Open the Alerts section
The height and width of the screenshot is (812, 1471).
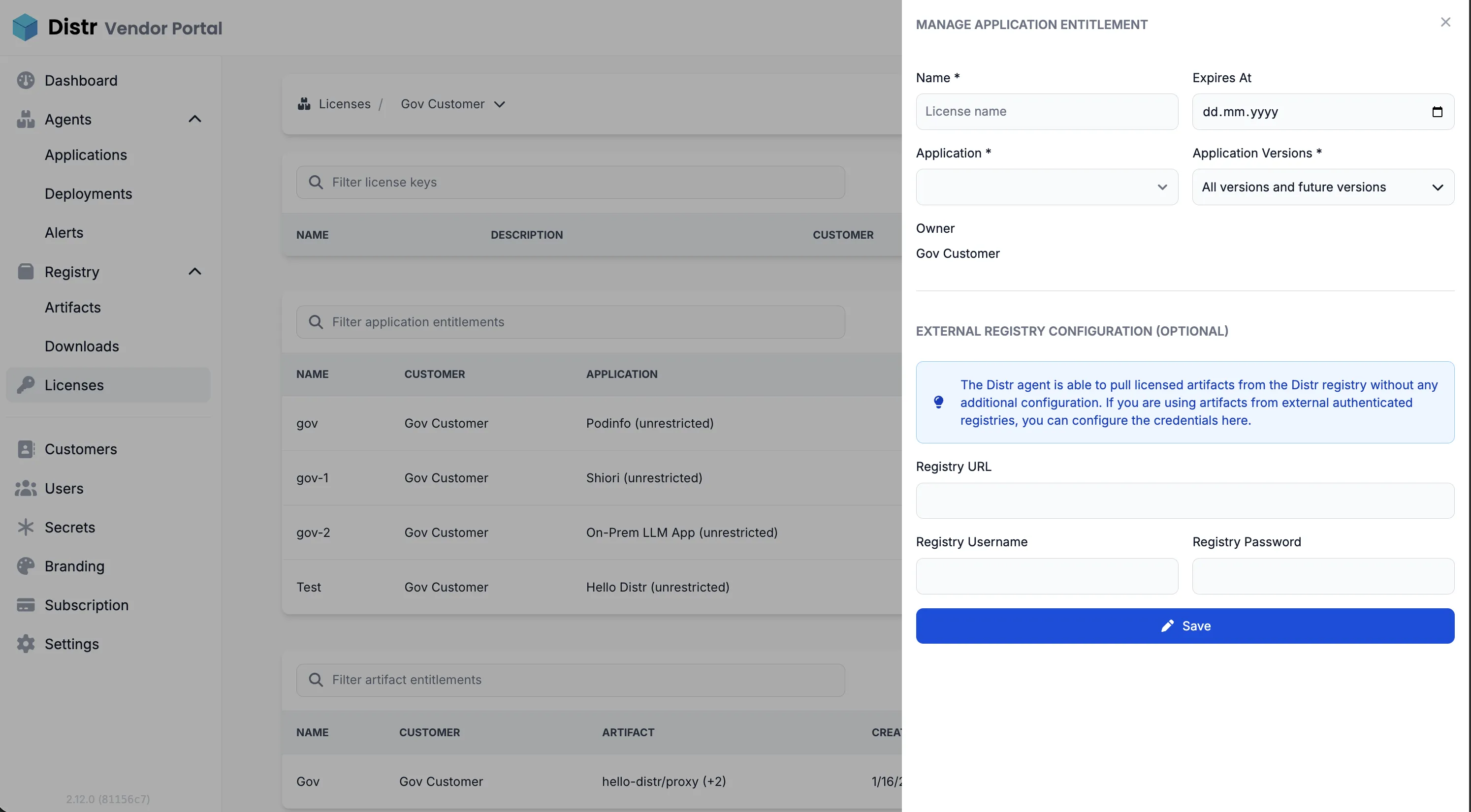coord(64,232)
